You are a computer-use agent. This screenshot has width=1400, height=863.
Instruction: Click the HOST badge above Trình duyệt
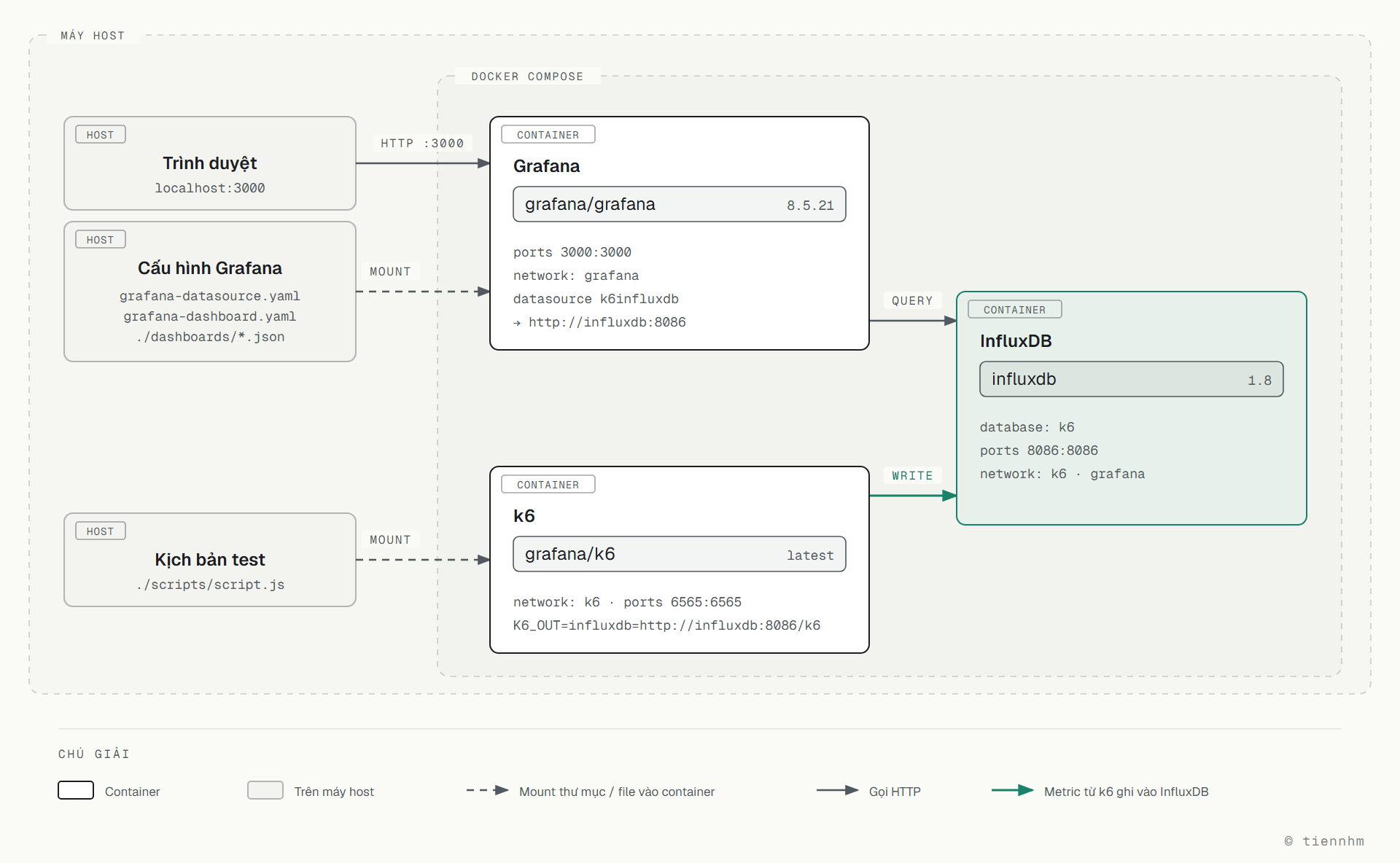click(x=101, y=135)
